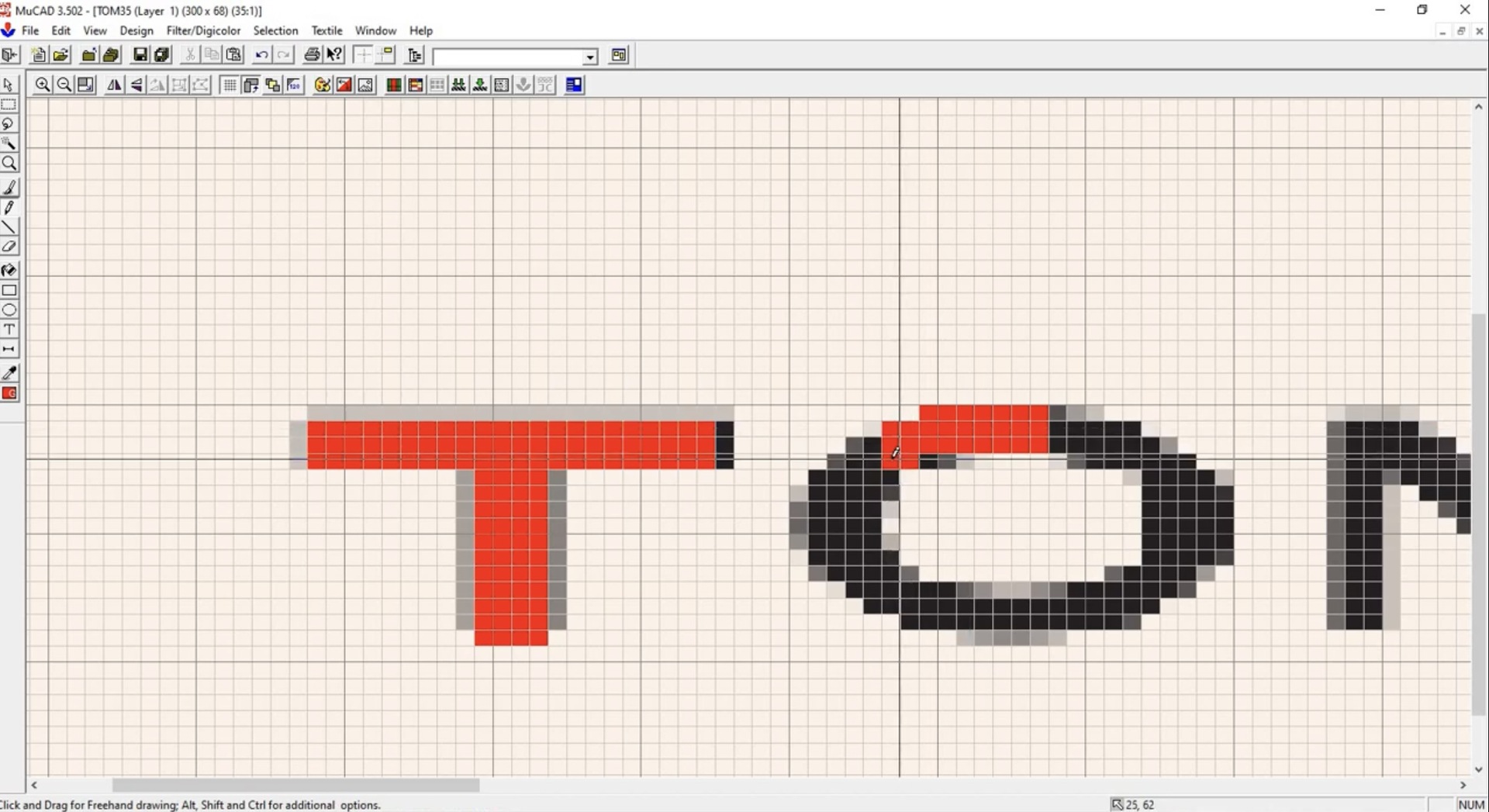Flip the design vertically
The width and height of the screenshot is (1489, 812).
pos(136,85)
